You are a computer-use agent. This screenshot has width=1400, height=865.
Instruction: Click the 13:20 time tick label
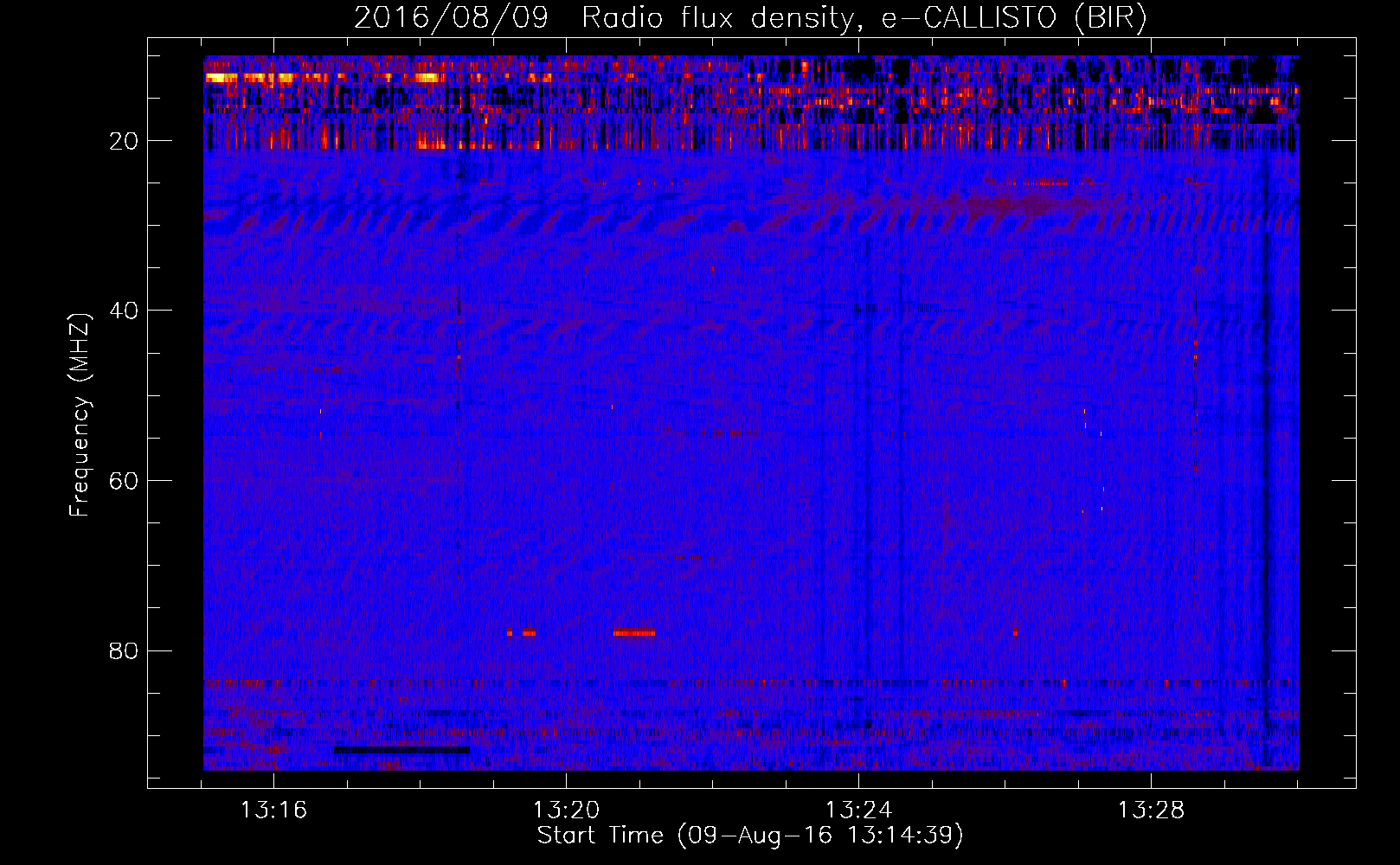coord(566,811)
